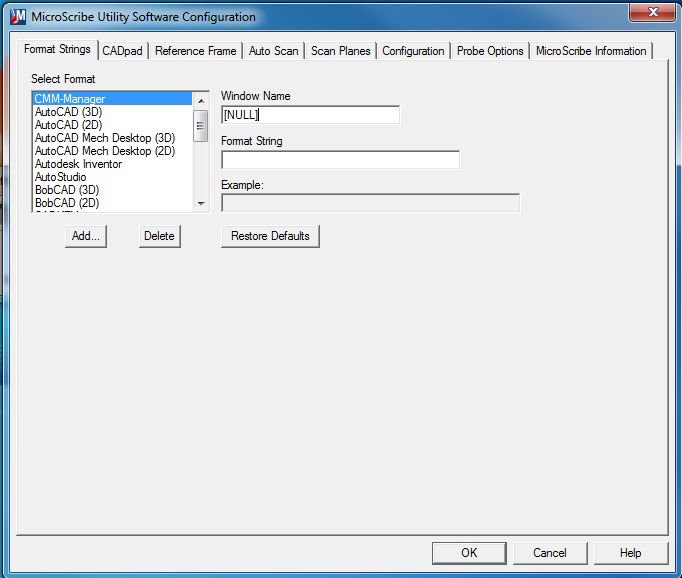Open the CADpad tab

122,51
